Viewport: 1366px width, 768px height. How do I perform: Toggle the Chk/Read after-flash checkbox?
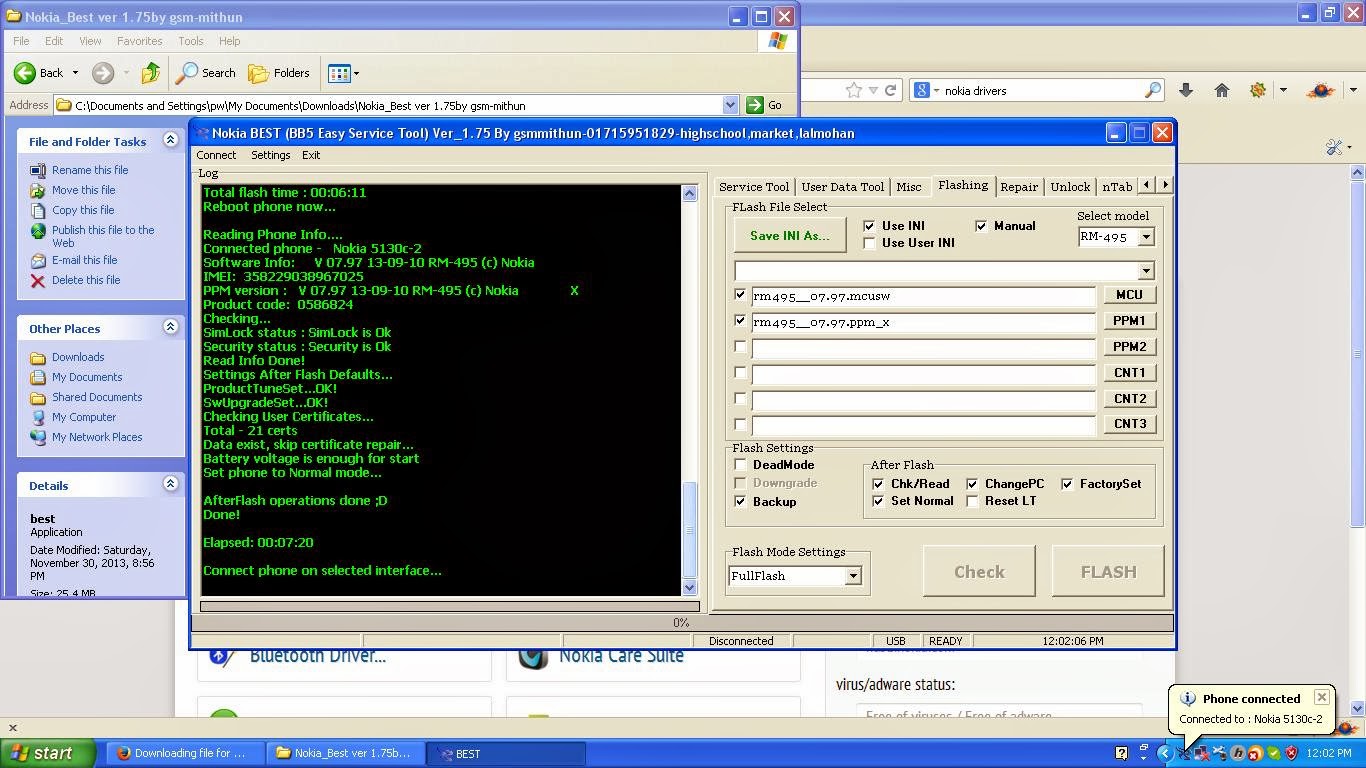coord(878,484)
